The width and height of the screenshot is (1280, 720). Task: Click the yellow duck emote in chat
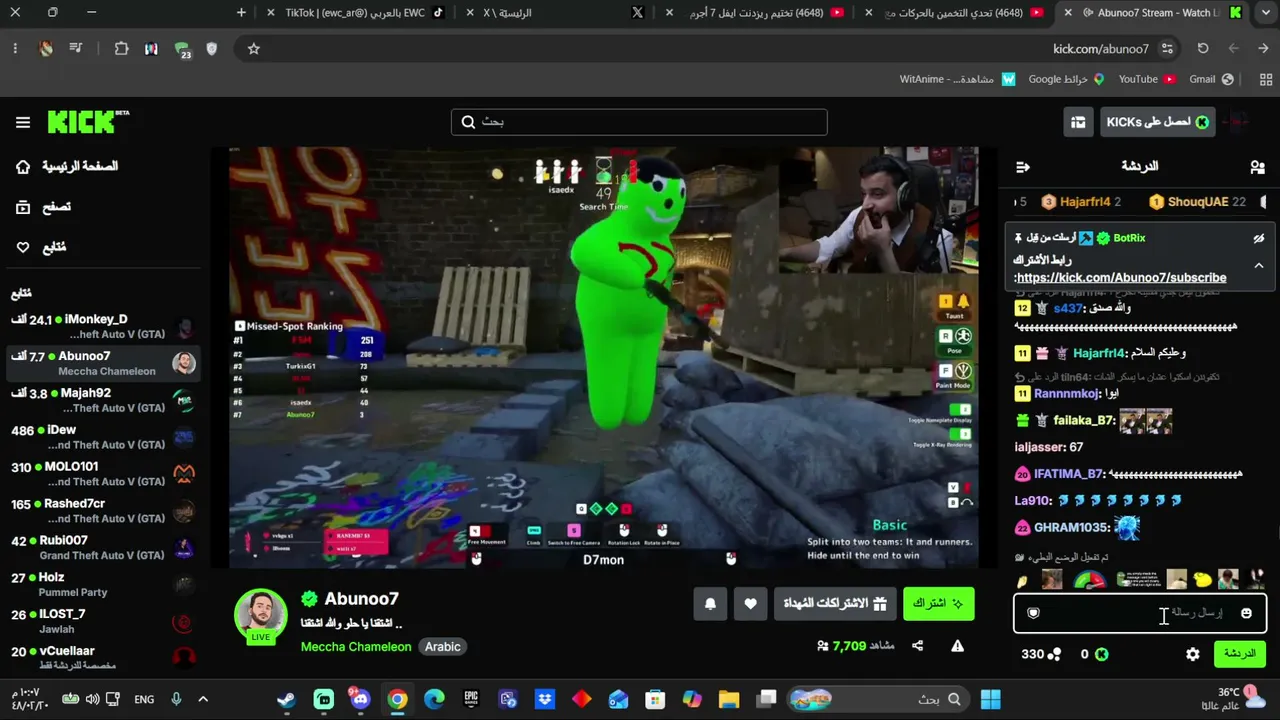[1203, 580]
